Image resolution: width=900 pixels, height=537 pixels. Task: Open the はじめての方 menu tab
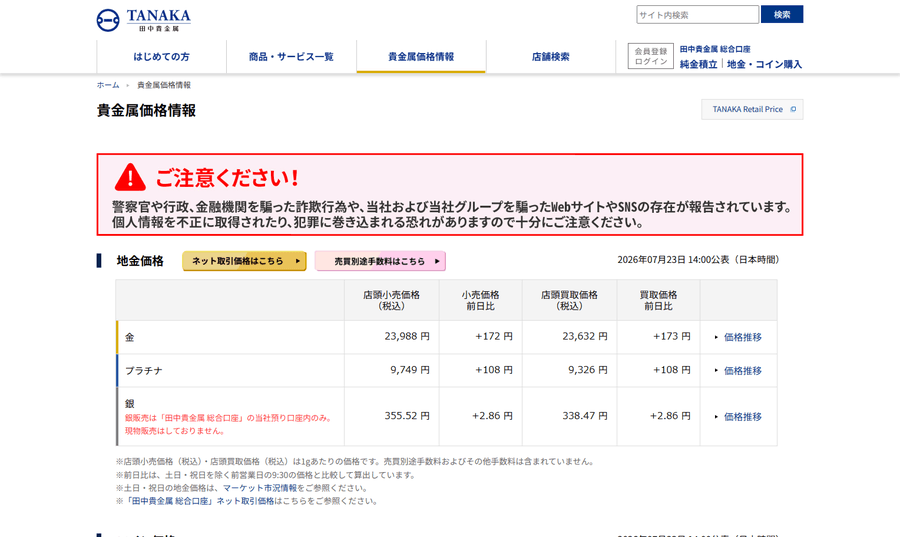(x=161, y=57)
